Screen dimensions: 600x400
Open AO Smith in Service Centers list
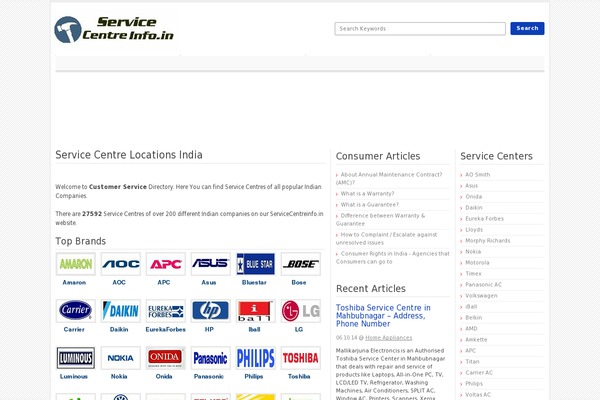click(x=478, y=175)
